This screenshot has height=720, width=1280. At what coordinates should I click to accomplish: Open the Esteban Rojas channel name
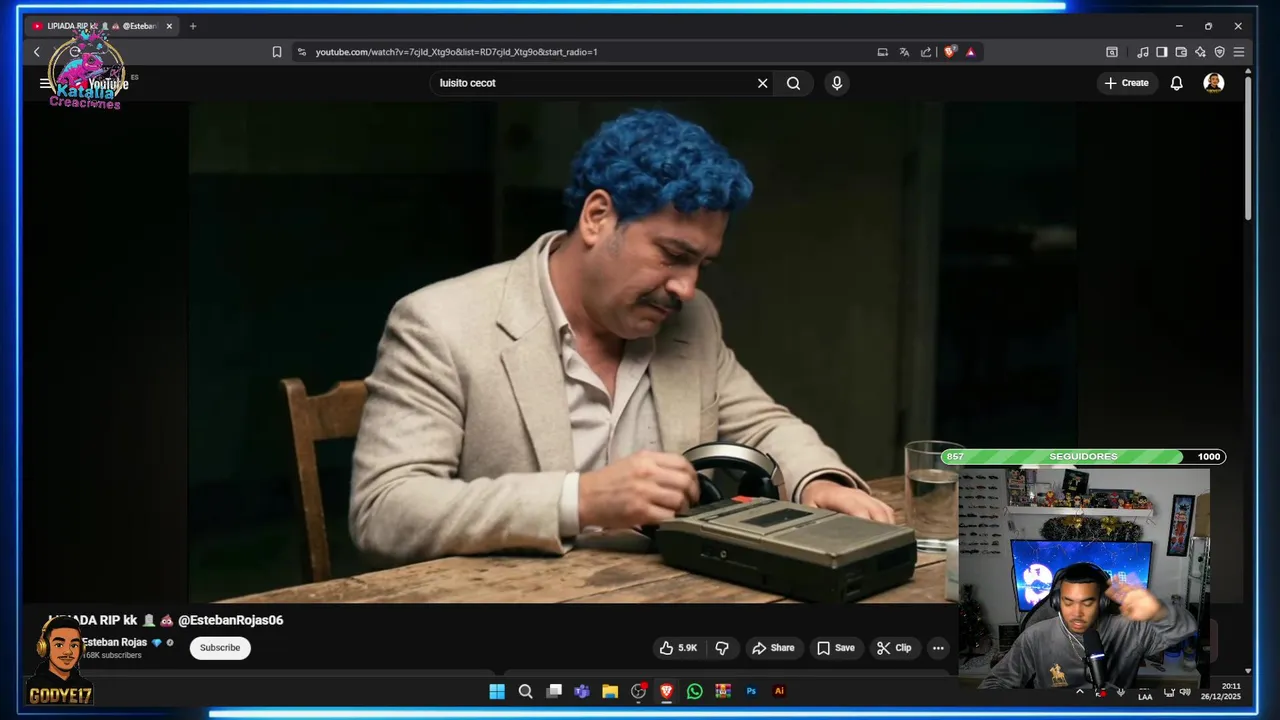(x=114, y=642)
